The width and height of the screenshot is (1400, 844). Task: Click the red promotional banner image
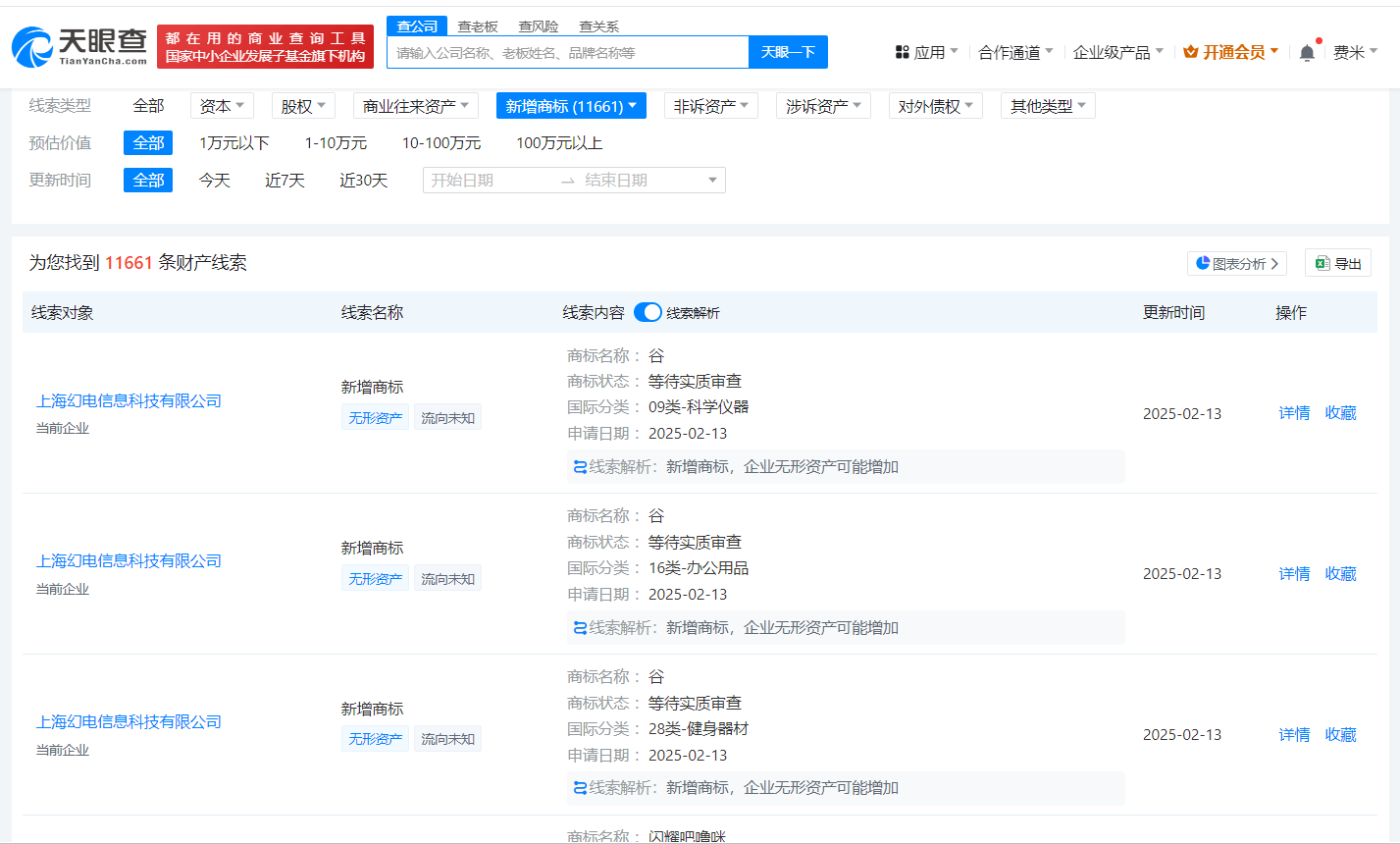[265, 47]
